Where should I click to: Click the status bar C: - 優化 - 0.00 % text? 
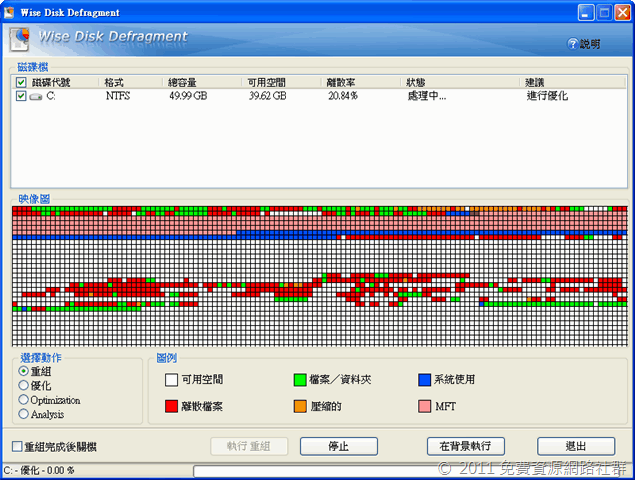pyautogui.click(x=39, y=471)
